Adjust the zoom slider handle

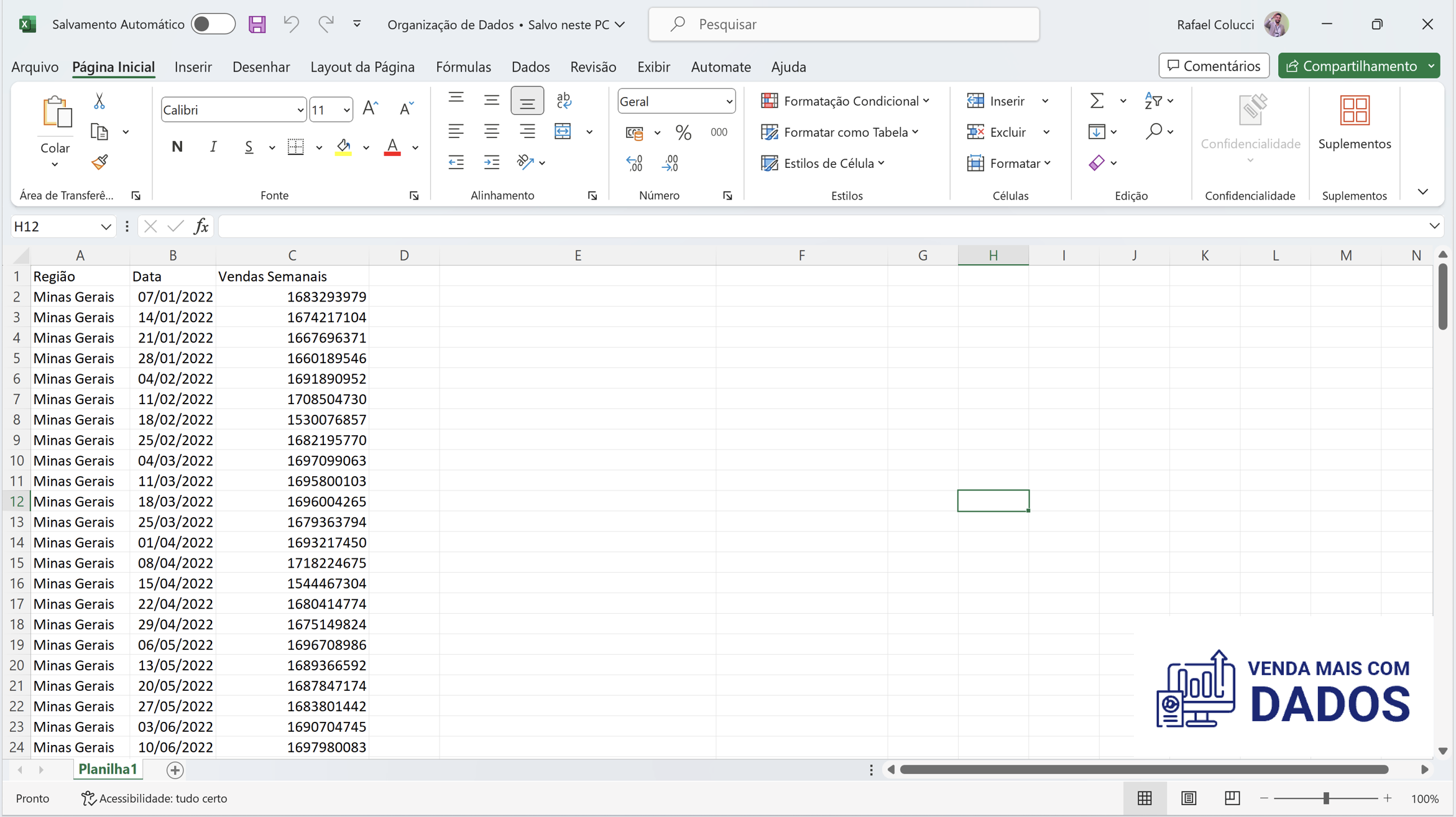pyautogui.click(x=1326, y=798)
